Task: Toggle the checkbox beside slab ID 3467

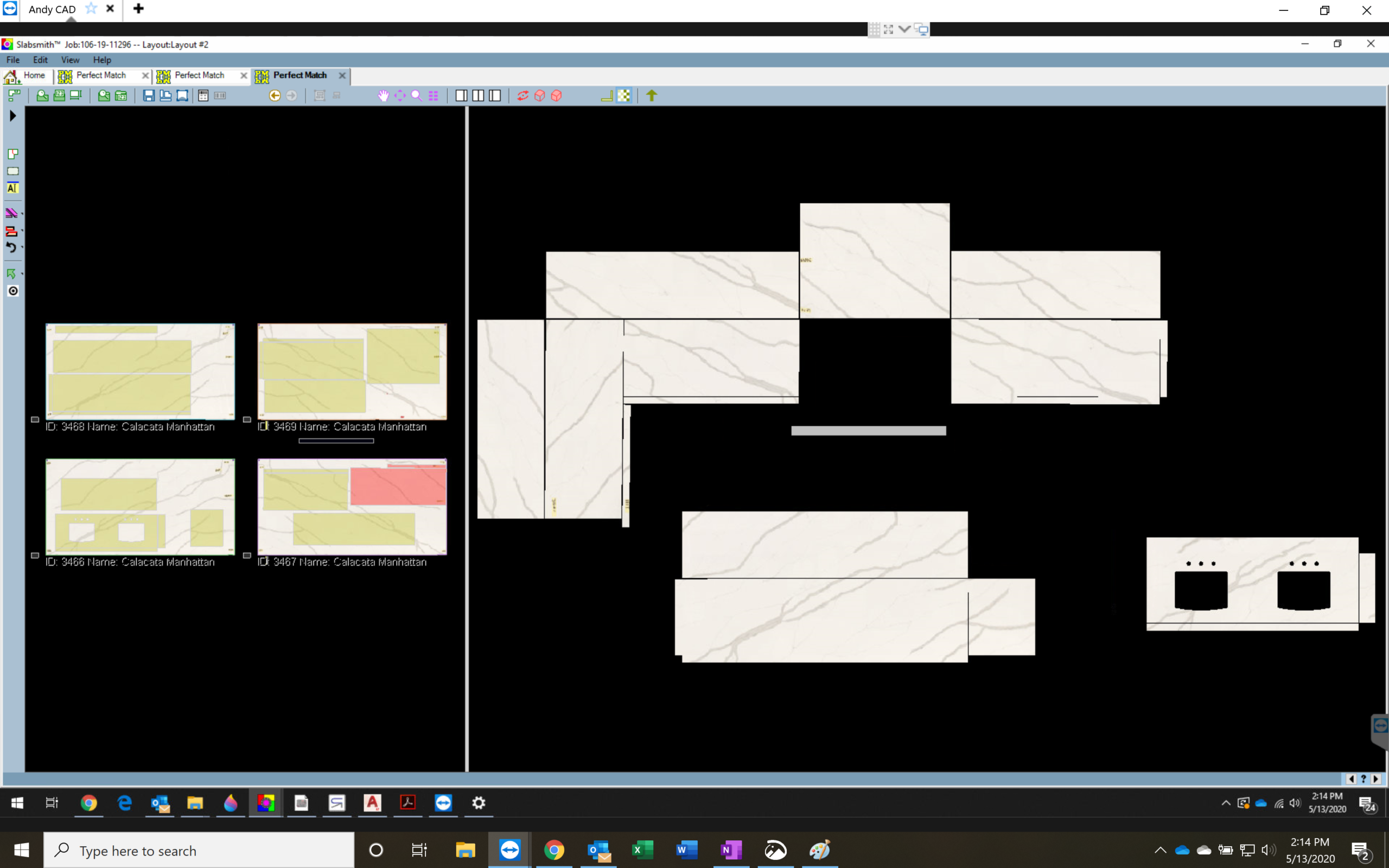Action: [x=247, y=556]
